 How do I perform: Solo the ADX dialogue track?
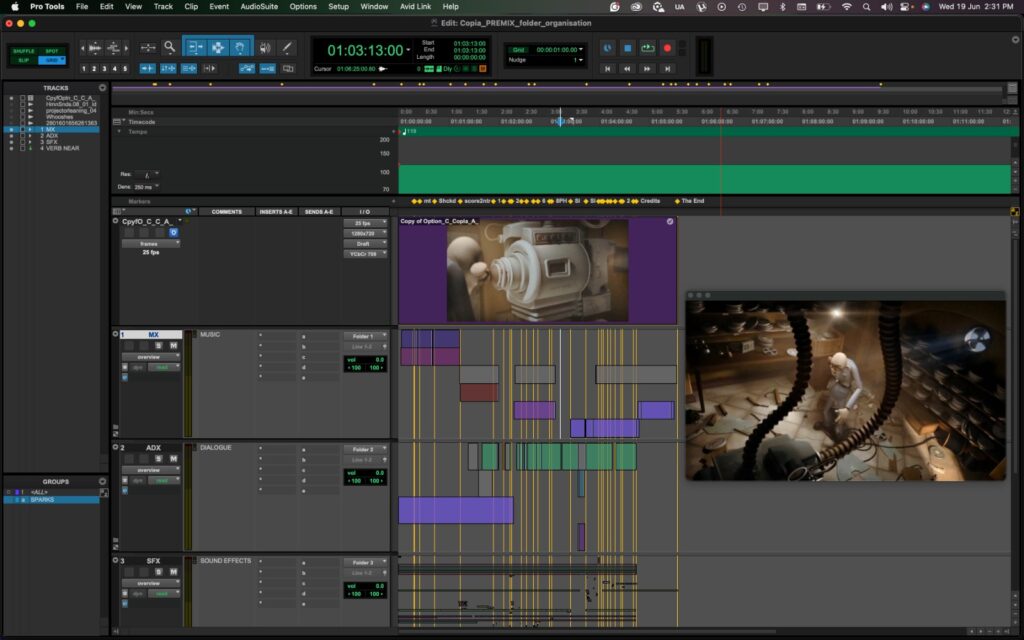coord(159,459)
